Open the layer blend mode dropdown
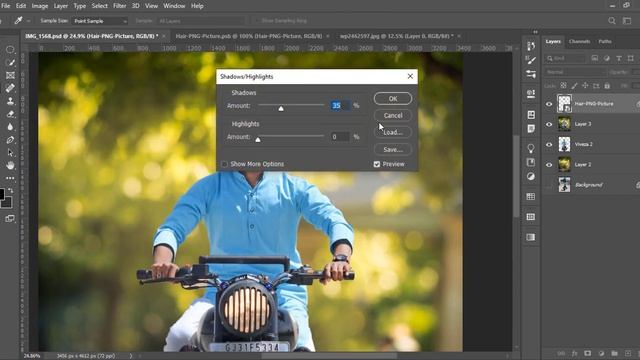The width and height of the screenshot is (640, 360). (x=575, y=72)
